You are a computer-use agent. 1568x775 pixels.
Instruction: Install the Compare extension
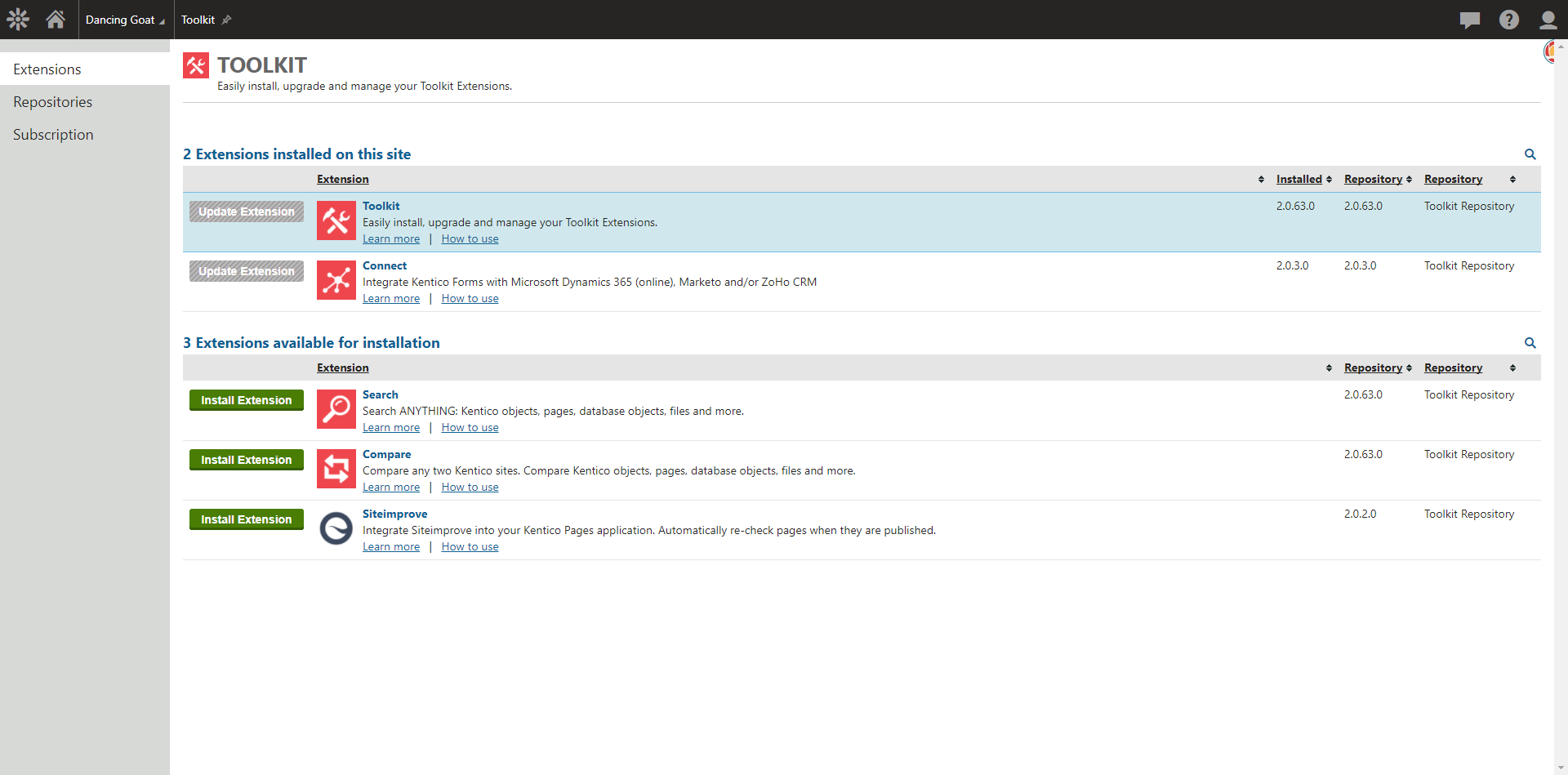(247, 460)
